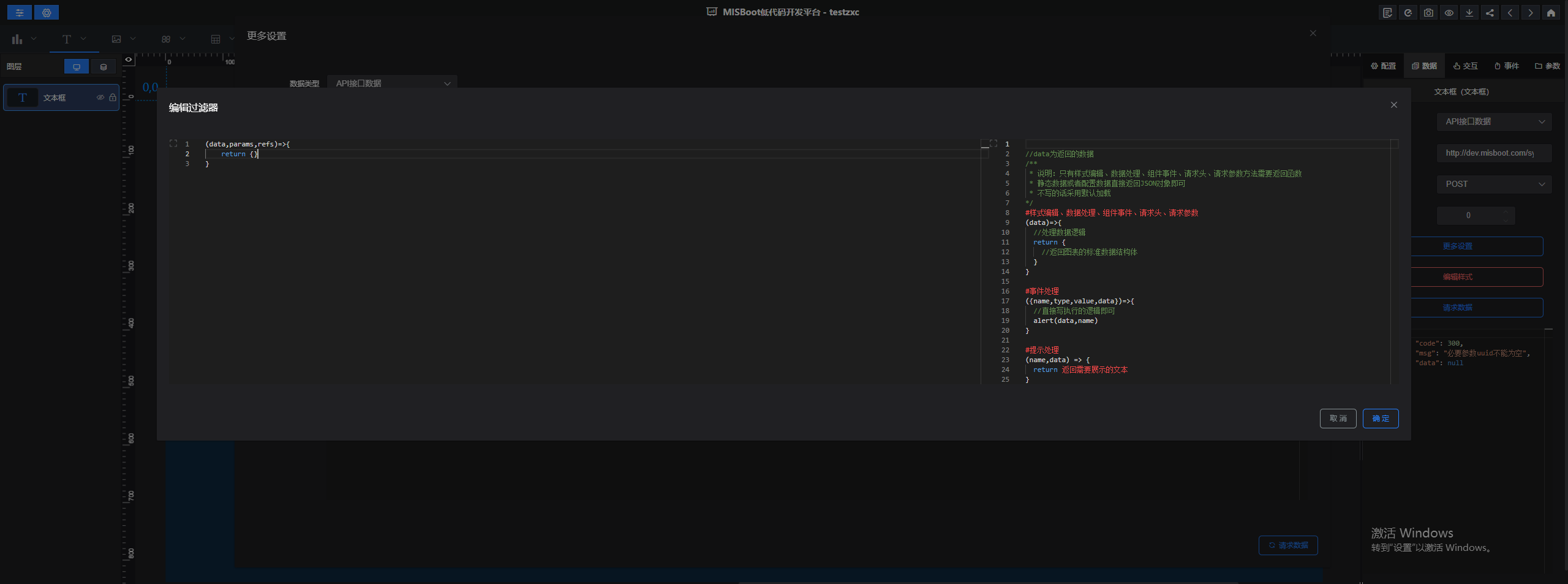Screen dimensions: 1568x584
Task: Toggle ruler guides with the eye icon
Action: point(129,59)
